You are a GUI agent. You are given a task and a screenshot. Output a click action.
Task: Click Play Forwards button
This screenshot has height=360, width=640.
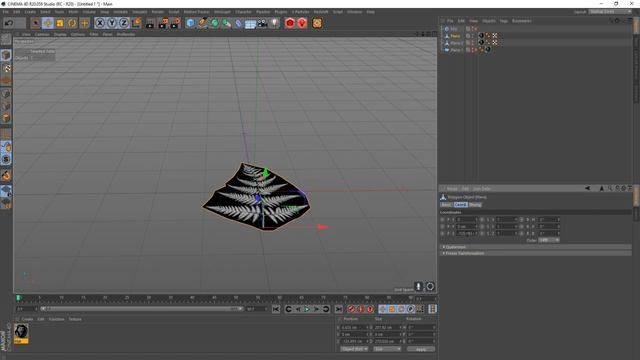click(307, 309)
